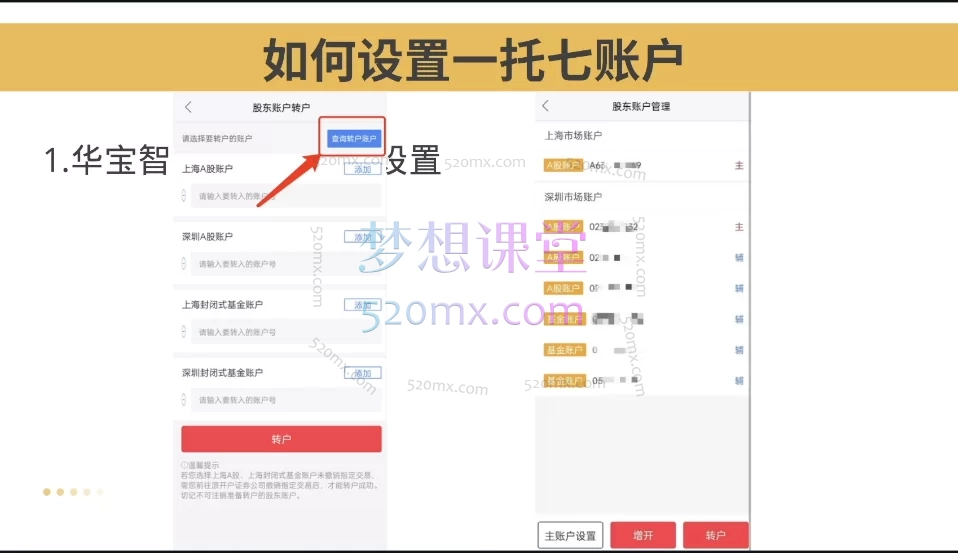Focus the 上海封闭式基金账户 account number field
The width and height of the screenshot is (958, 553).
286,332
